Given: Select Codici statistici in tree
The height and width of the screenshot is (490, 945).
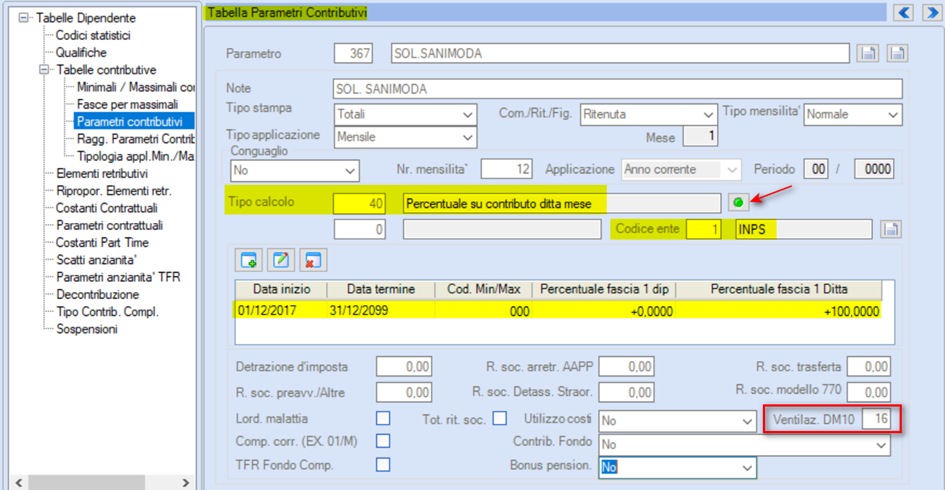Looking at the screenshot, I should (93, 36).
